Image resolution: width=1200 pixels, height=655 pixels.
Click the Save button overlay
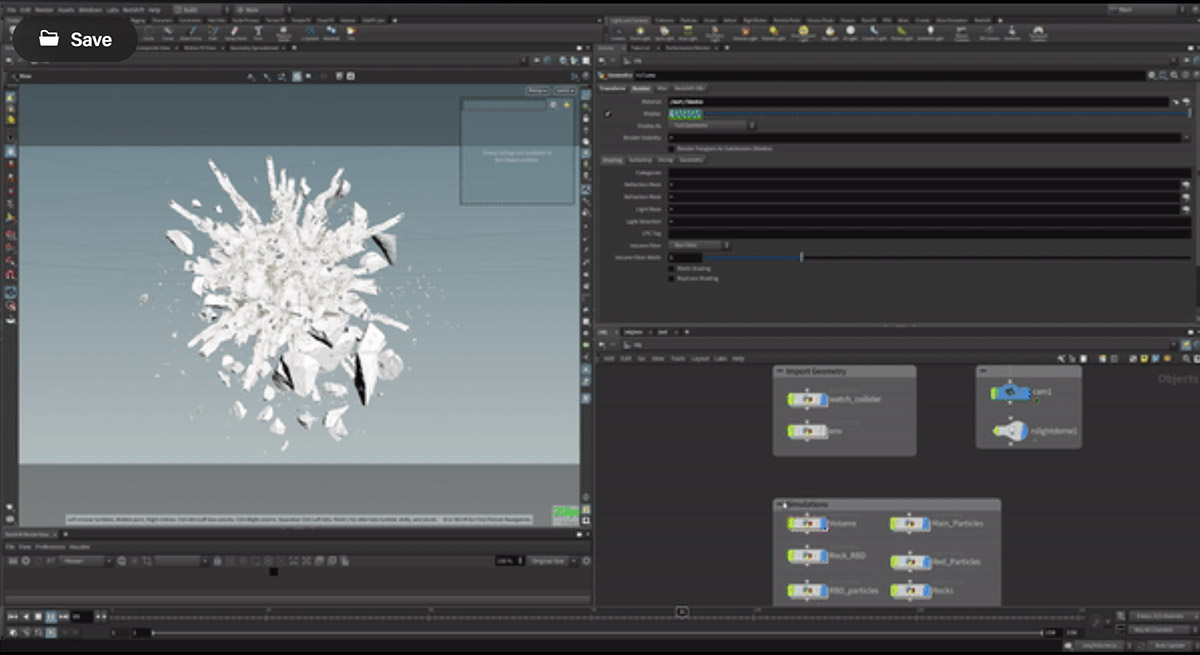[x=74, y=39]
